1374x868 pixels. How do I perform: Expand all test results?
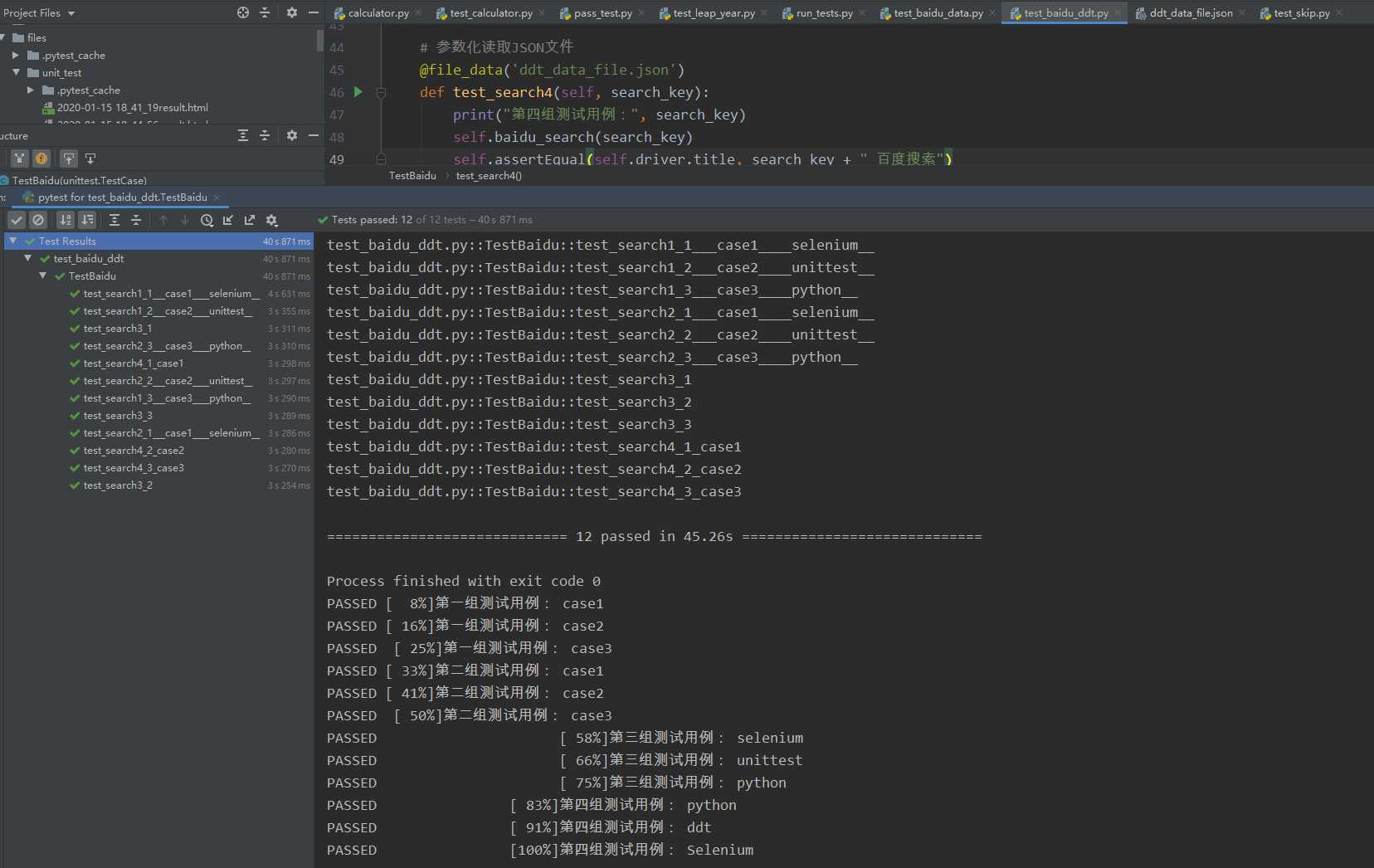pyautogui.click(x=114, y=220)
